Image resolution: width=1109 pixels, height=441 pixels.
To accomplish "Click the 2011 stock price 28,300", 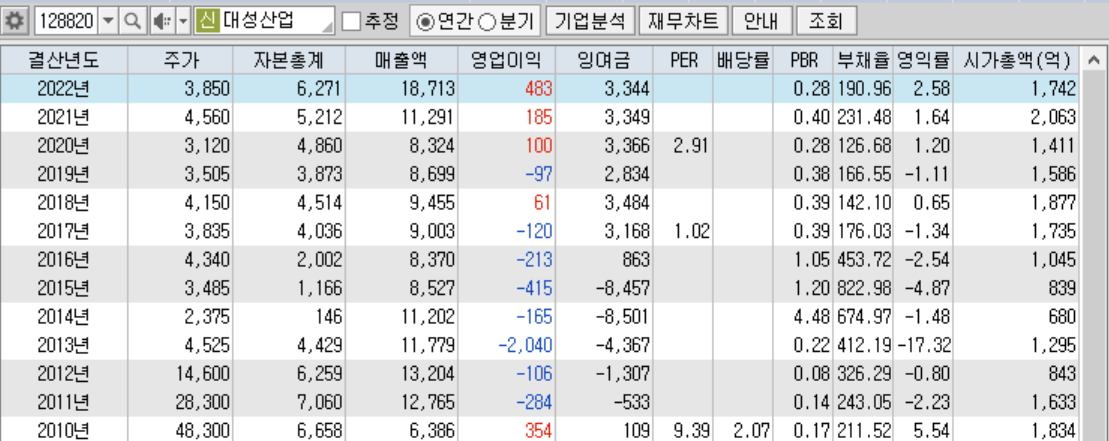I will point(203,401).
